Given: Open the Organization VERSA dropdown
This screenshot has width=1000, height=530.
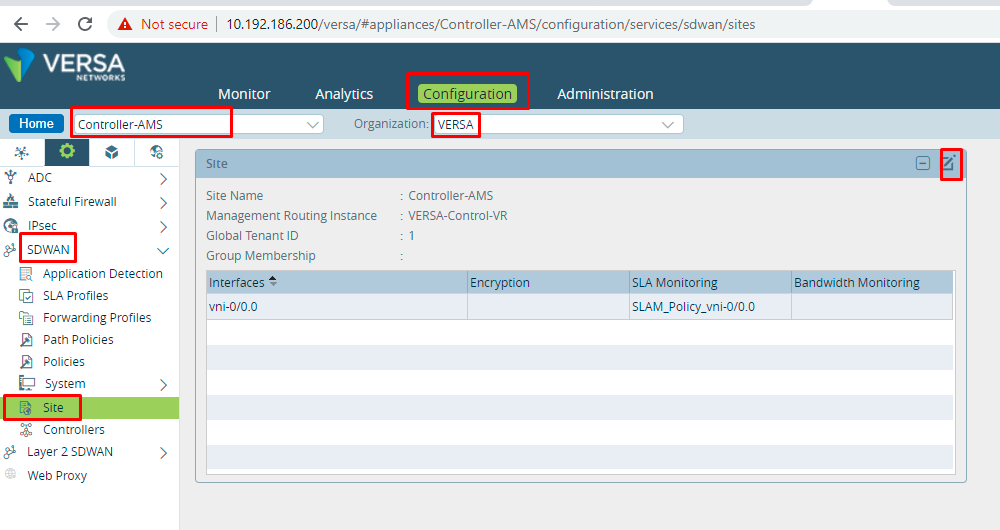Looking at the screenshot, I should tap(558, 124).
